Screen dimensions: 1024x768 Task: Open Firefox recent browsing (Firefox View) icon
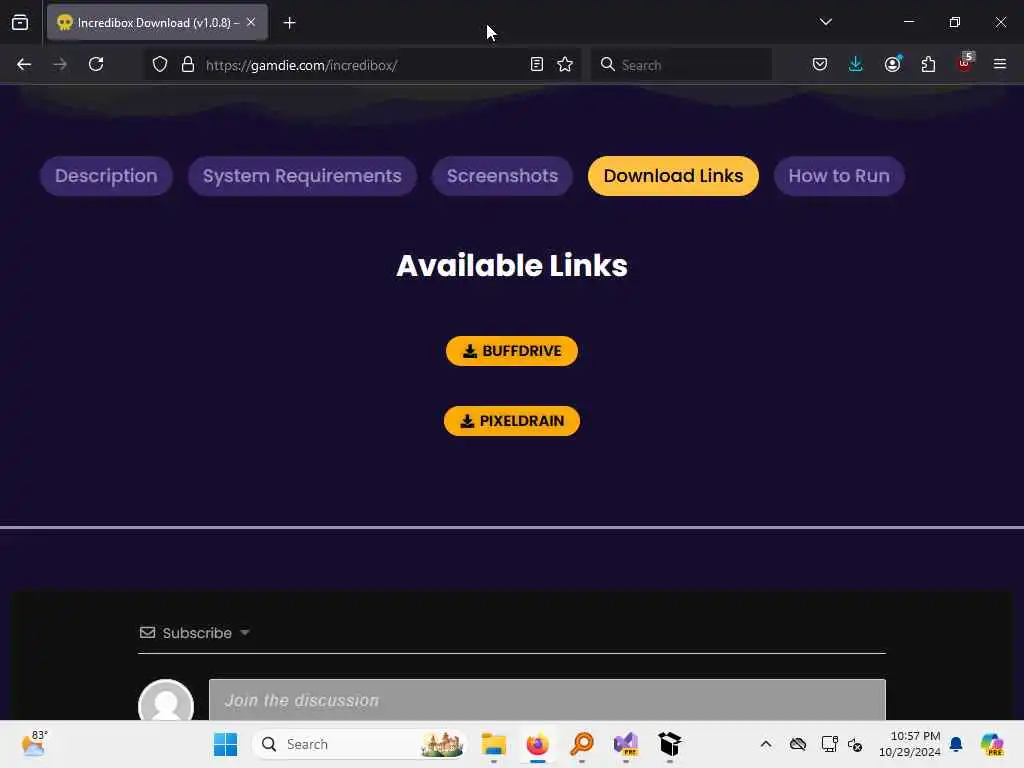pos(20,22)
